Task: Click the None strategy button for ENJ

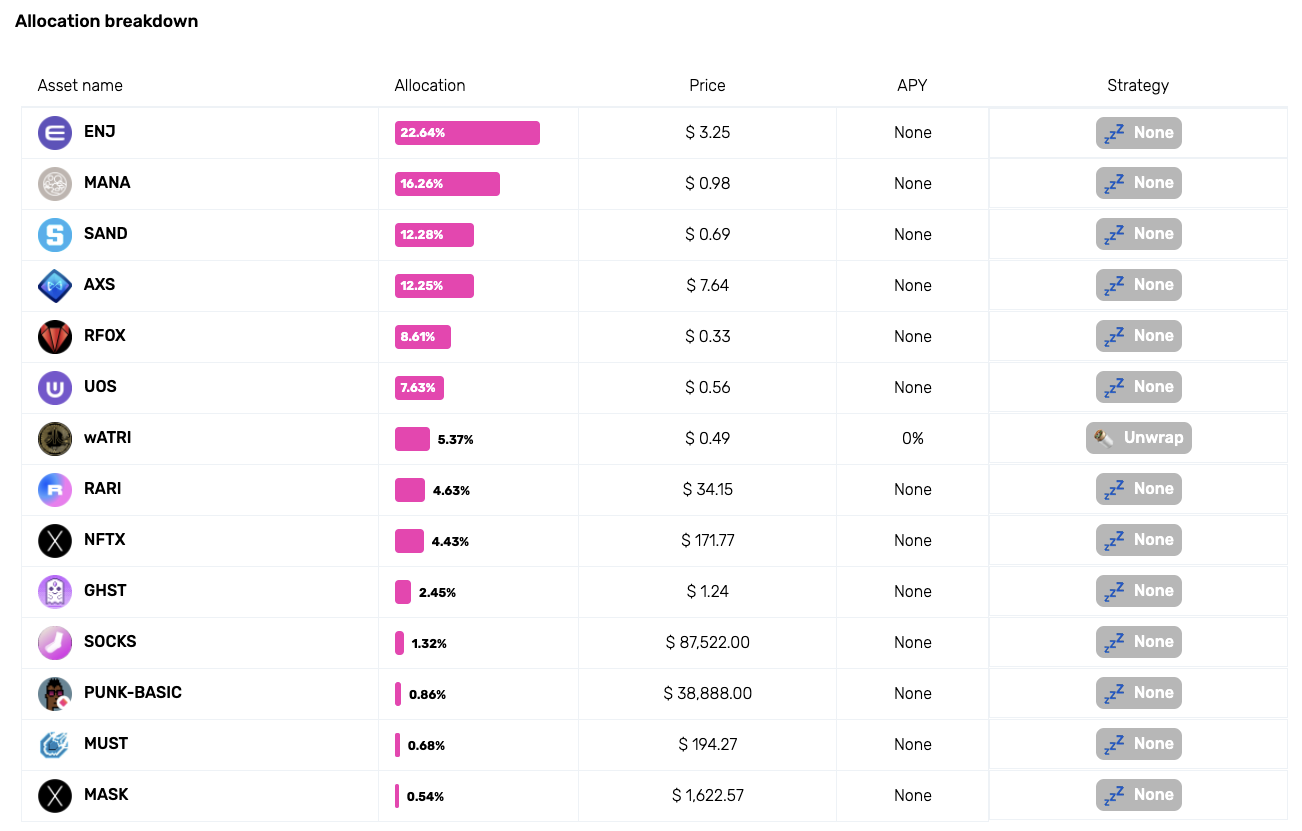Action: (x=1138, y=133)
